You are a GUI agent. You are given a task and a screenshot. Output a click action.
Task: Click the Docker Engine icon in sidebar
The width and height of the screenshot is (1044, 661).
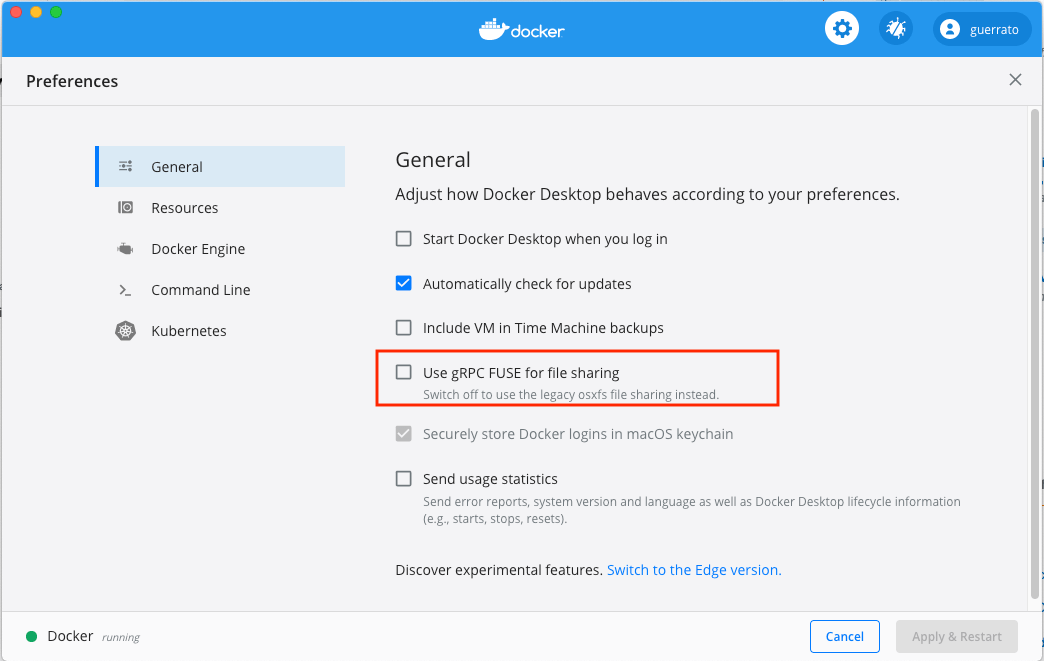125,249
